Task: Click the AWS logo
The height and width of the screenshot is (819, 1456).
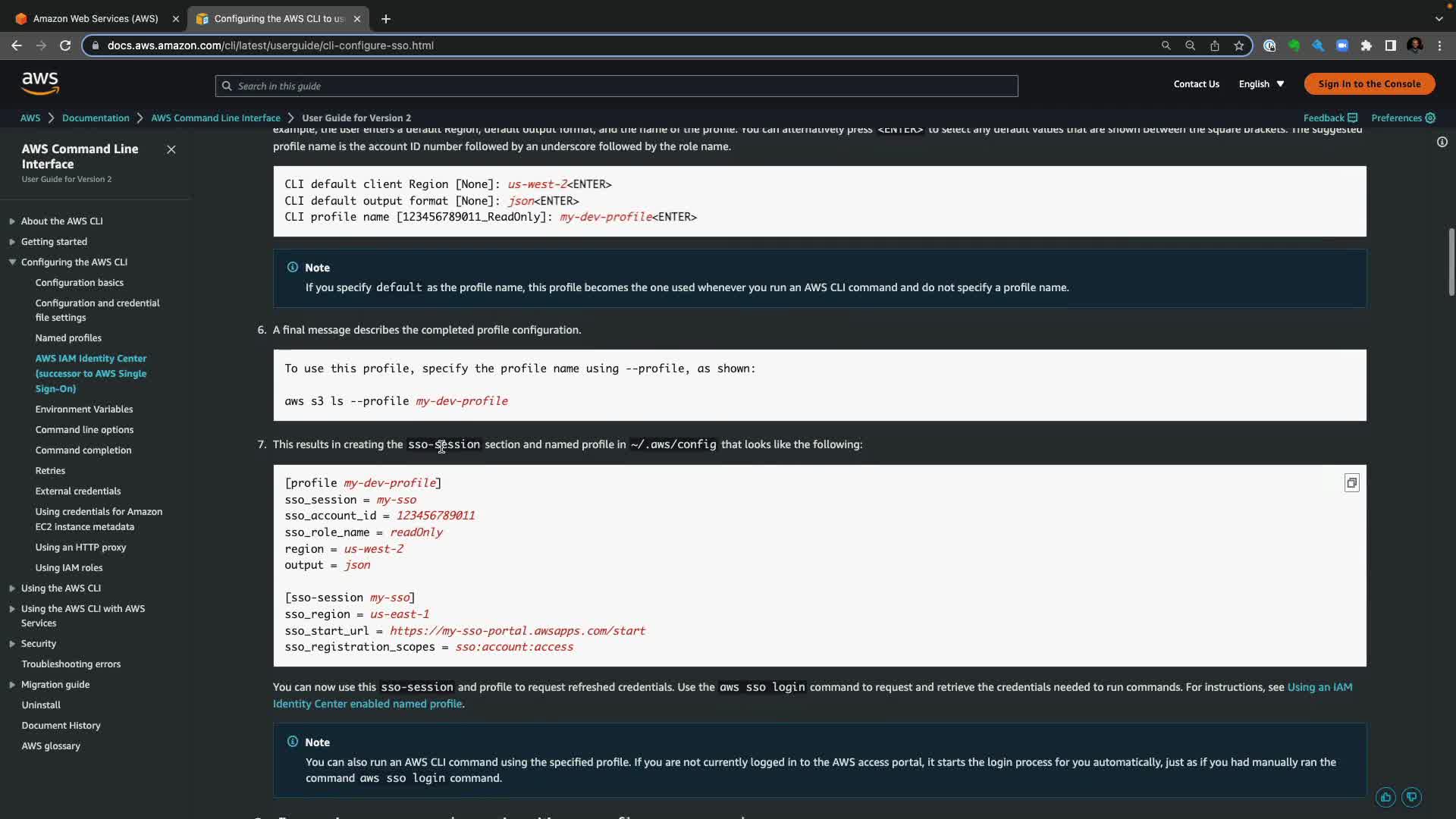Action: (40, 83)
